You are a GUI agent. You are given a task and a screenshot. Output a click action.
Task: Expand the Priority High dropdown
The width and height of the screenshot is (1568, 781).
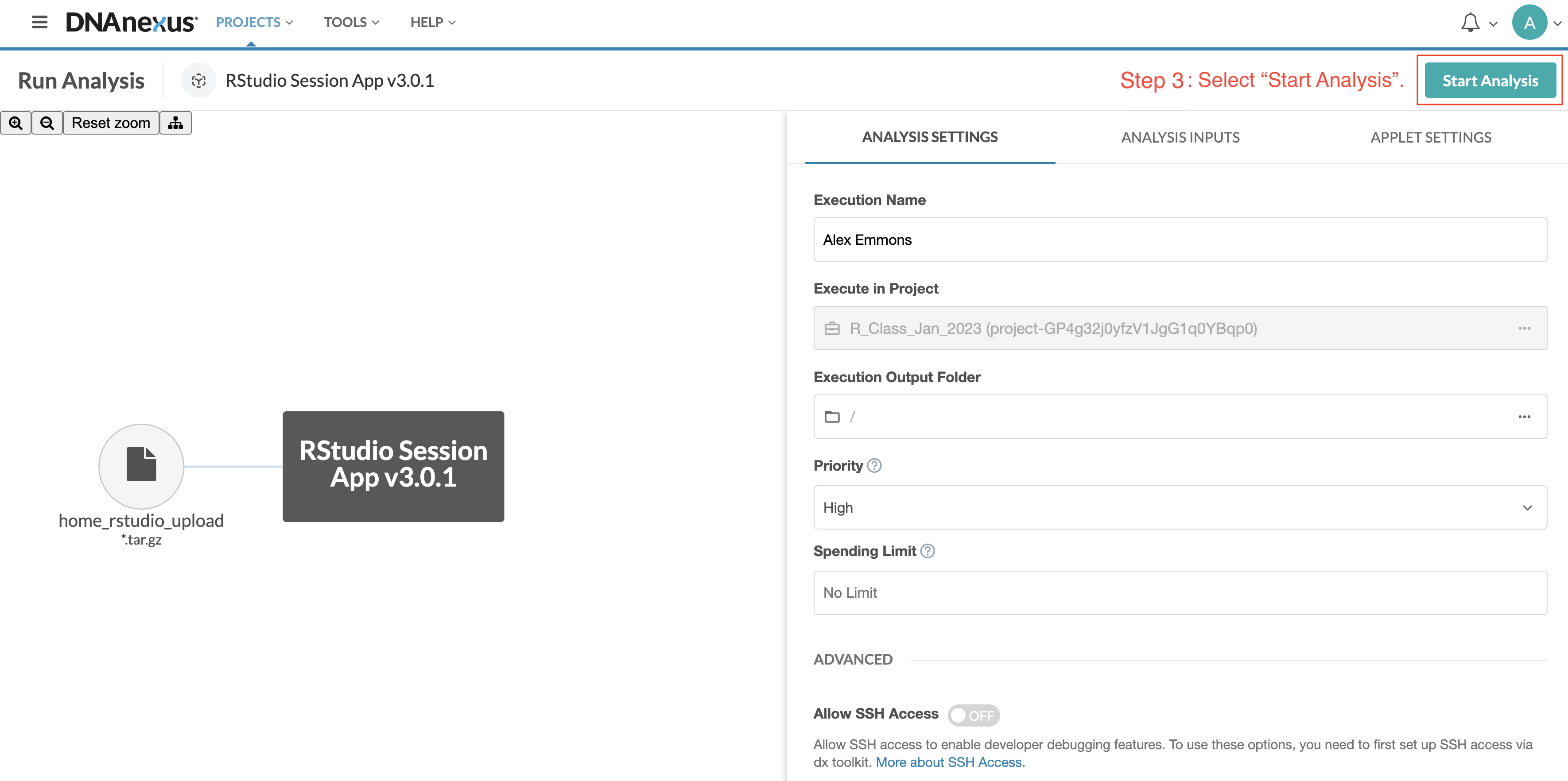pos(1180,507)
